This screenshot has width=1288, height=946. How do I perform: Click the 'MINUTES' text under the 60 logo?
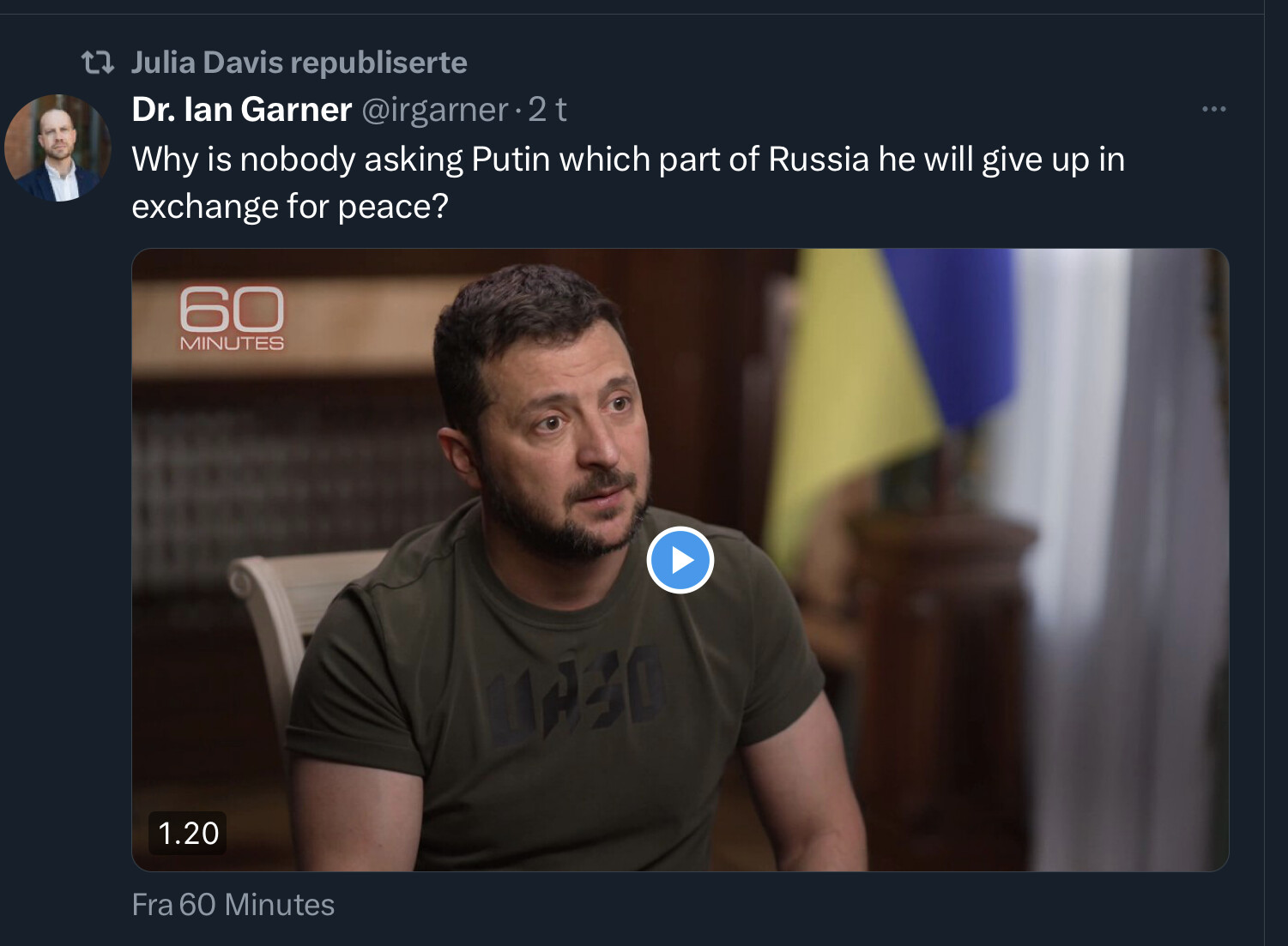[x=232, y=343]
